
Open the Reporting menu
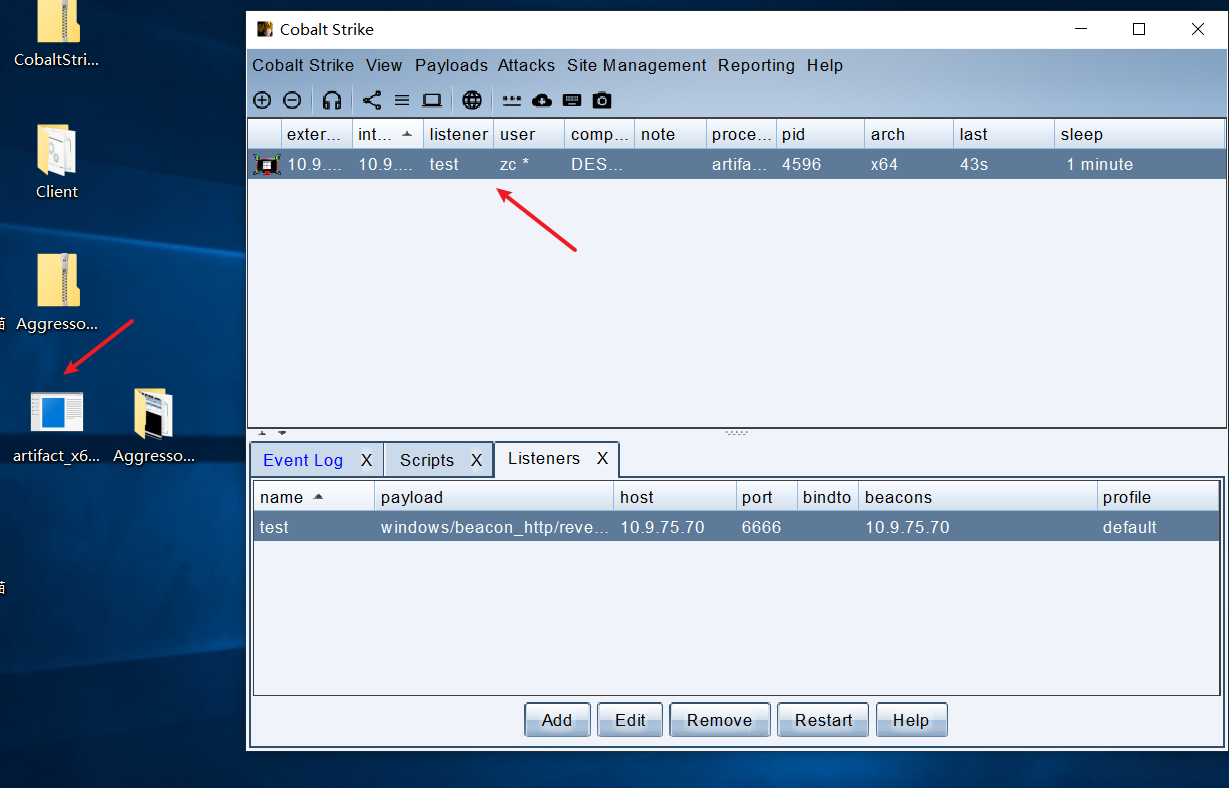[x=756, y=65]
